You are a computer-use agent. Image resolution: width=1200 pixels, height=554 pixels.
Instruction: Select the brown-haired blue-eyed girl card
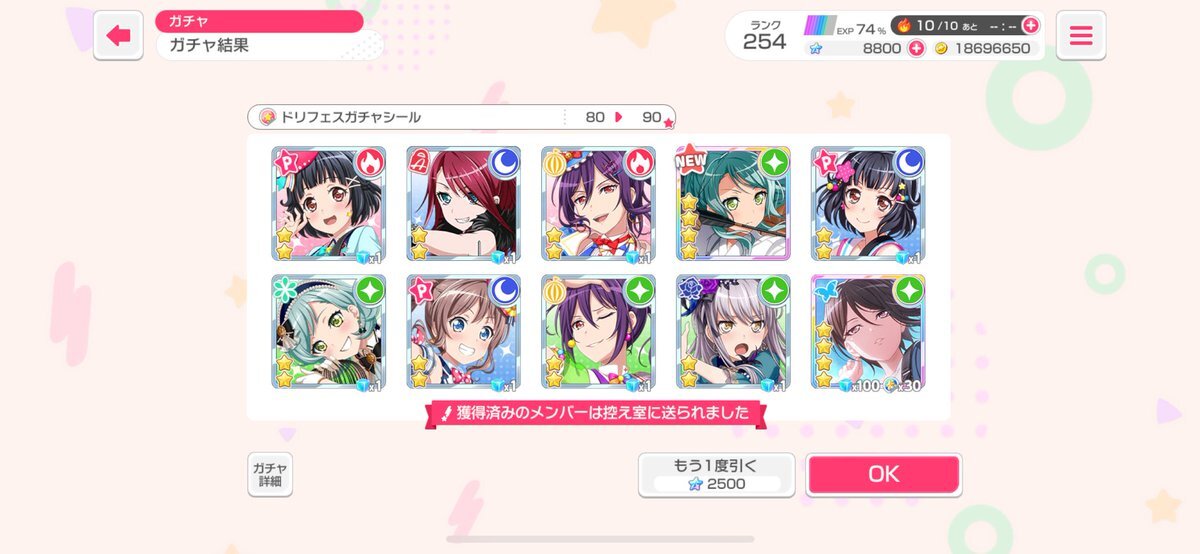(x=464, y=333)
